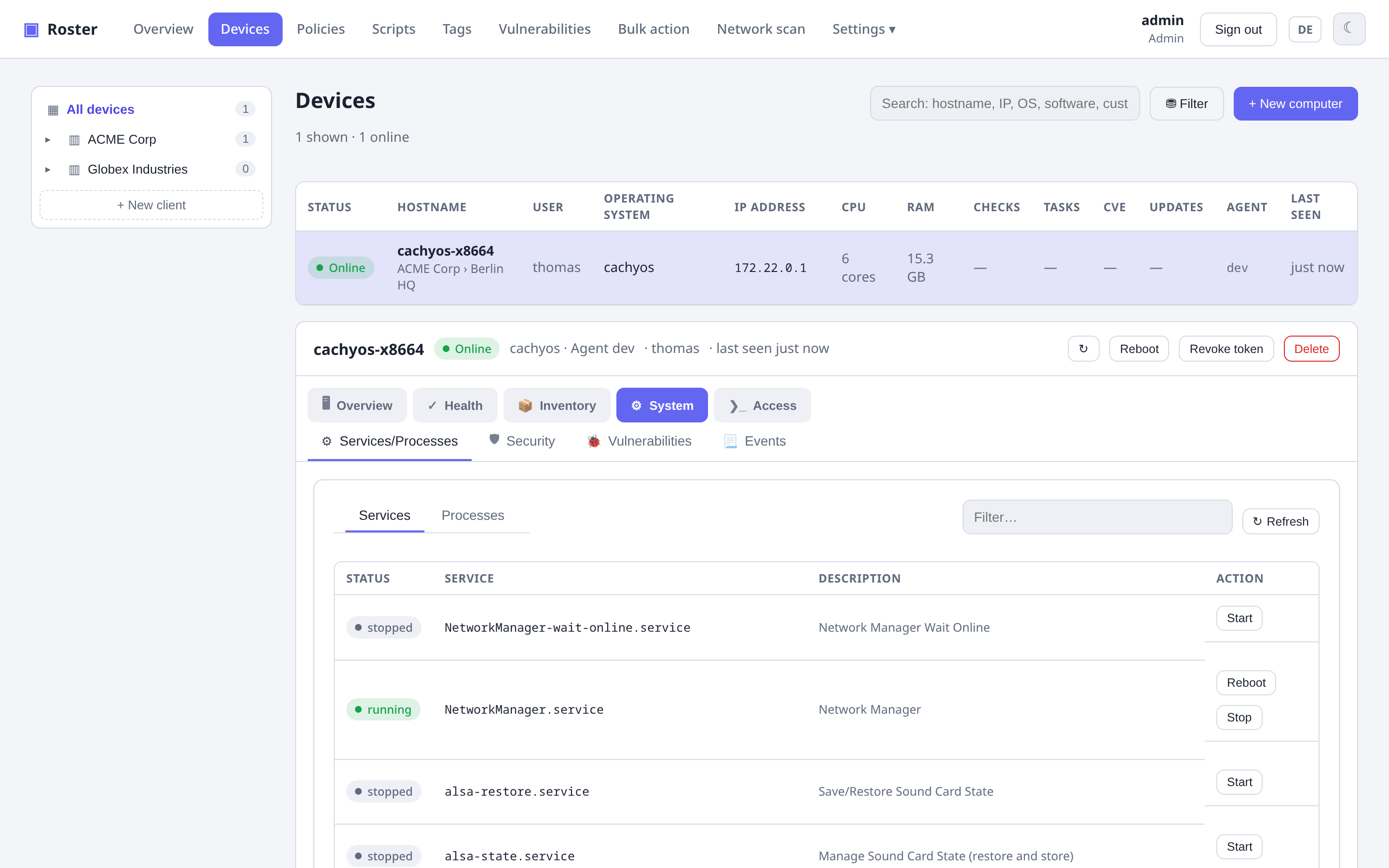This screenshot has height=868, width=1389.
Task: Open the Scripts navigation item
Action: pyautogui.click(x=393, y=29)
